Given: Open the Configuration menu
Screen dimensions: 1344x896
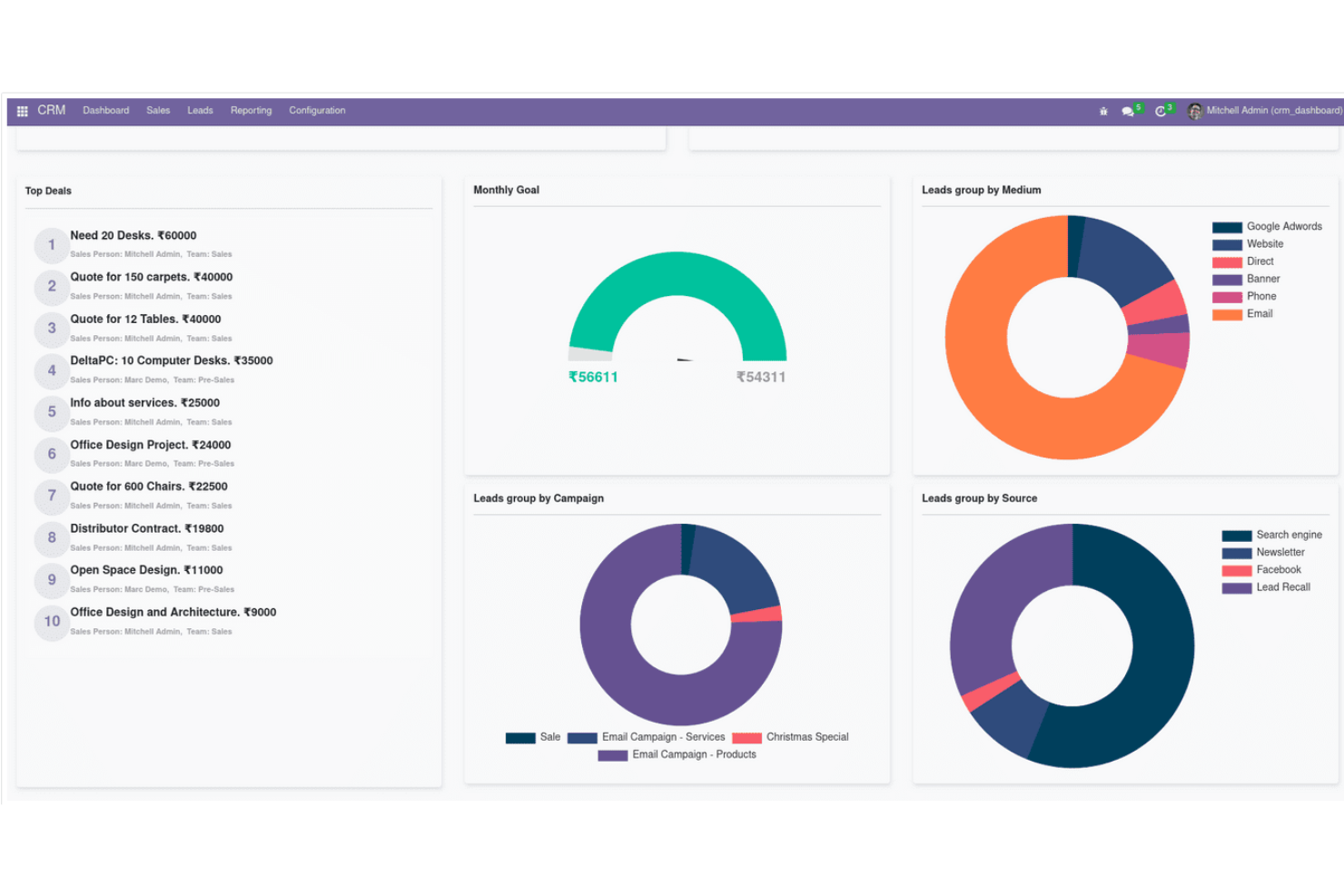Looking at the screenshot, I should (x=317, y=111).
